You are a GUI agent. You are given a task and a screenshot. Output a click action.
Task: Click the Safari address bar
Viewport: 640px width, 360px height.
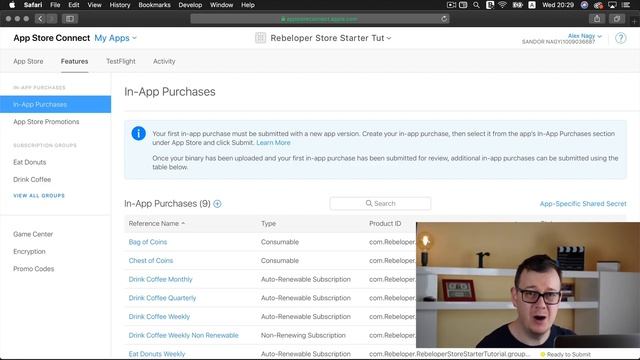(320, 19)
